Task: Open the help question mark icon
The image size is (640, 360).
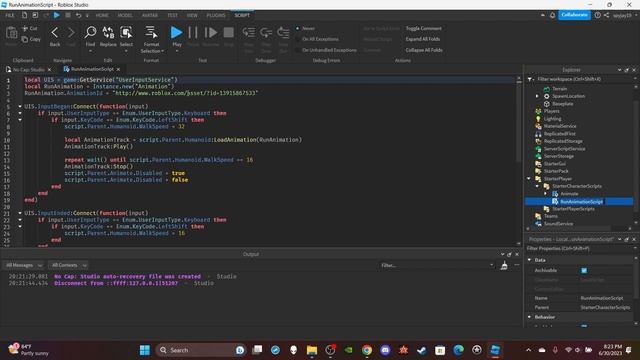Action: tap(598, 15)
